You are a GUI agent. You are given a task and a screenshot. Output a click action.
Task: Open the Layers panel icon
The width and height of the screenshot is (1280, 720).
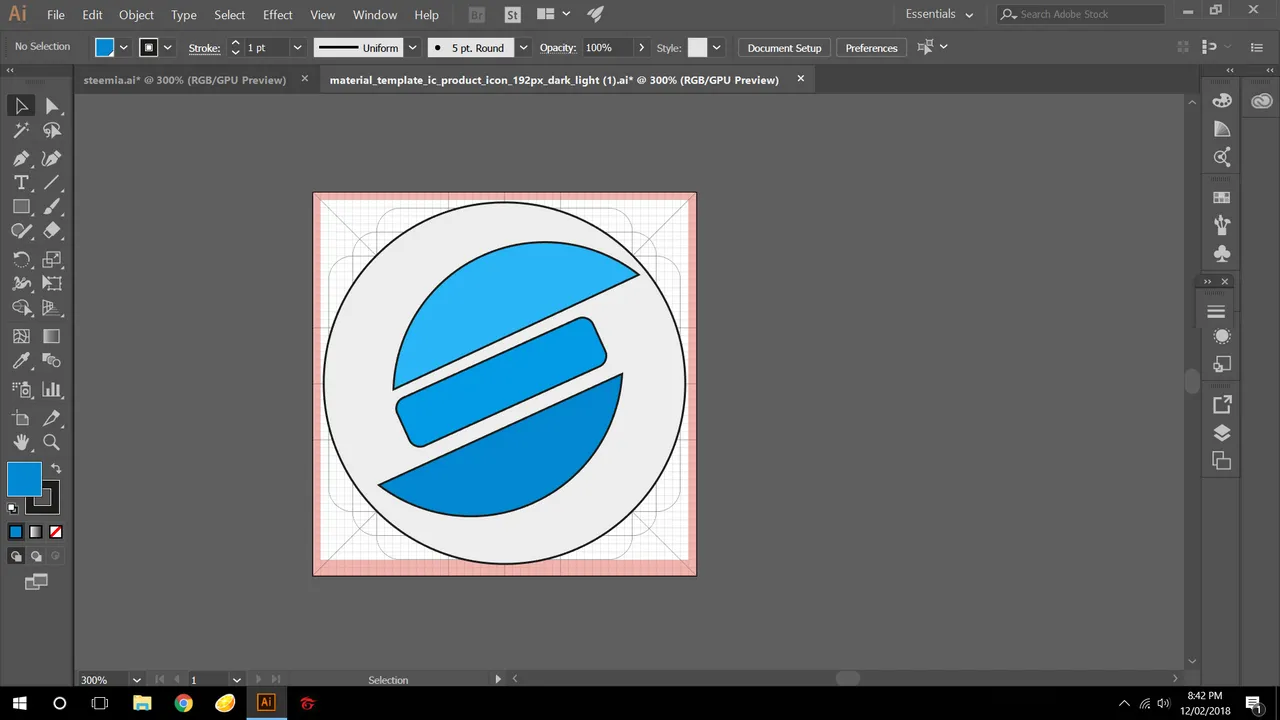coord(1221,433)
